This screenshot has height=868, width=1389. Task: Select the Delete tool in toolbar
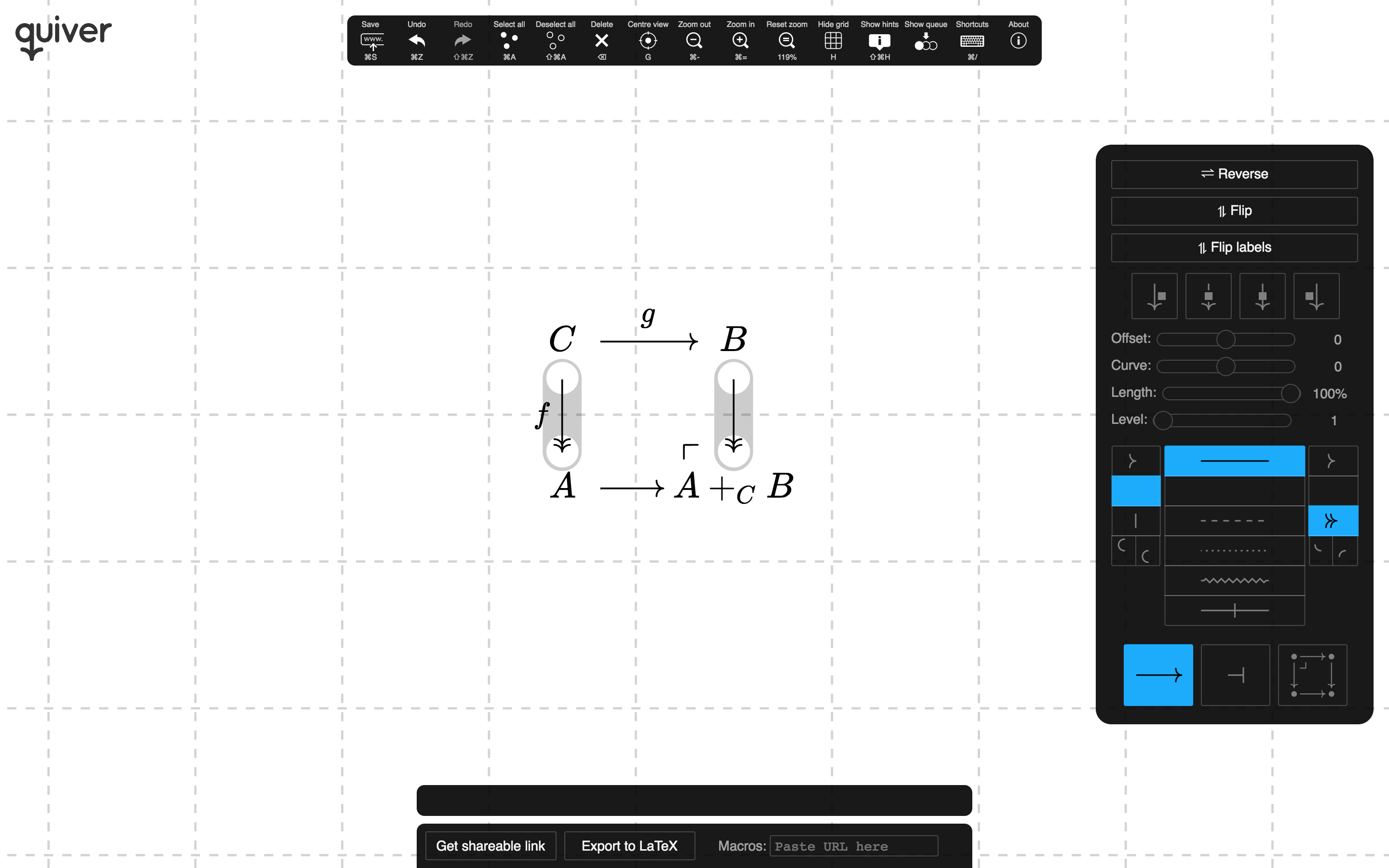coord(601,41)
